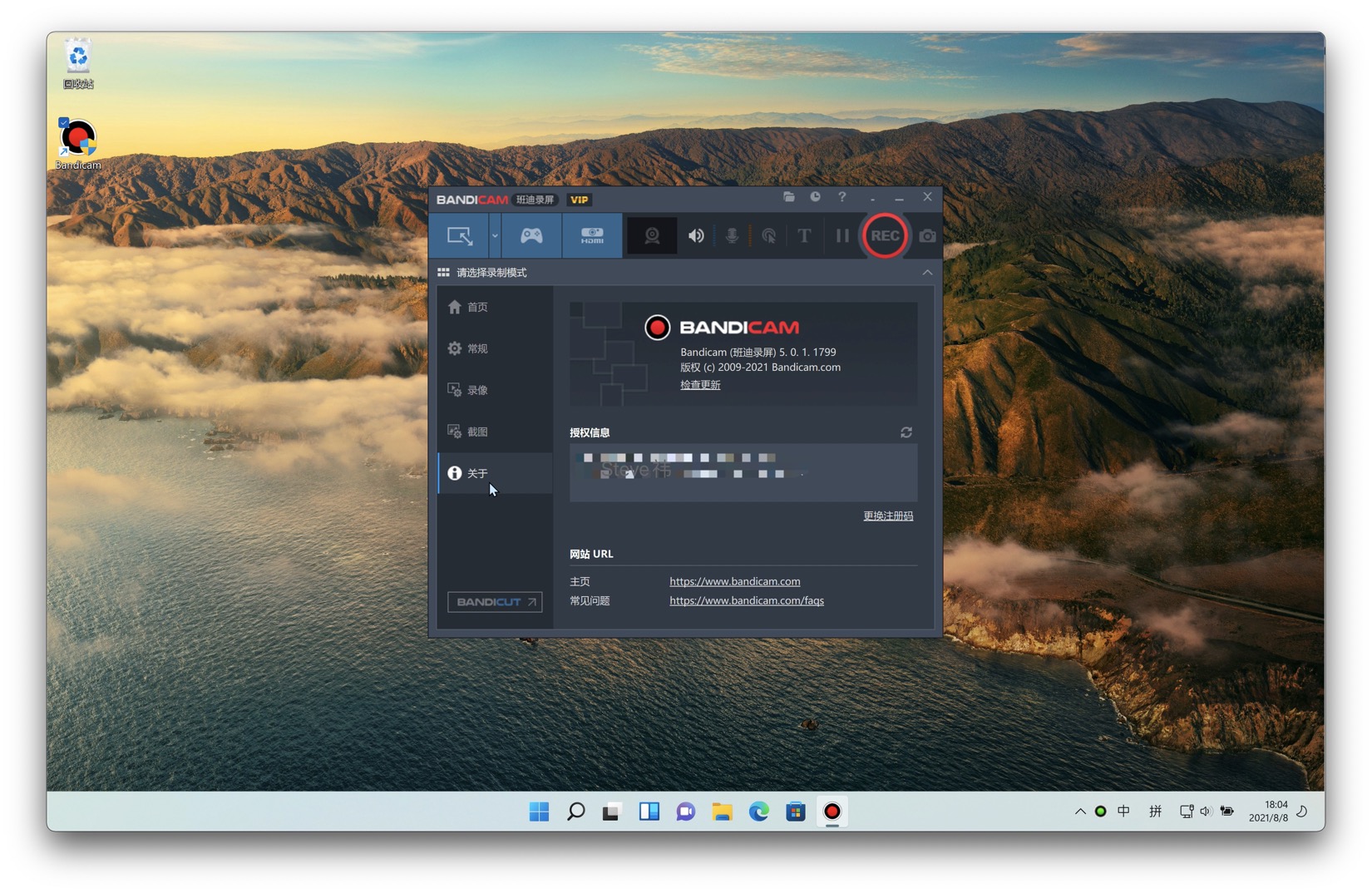Screen dimensions: 1372x893
Task: Click the text overlay T icon
Action: [x=804, y=236]
